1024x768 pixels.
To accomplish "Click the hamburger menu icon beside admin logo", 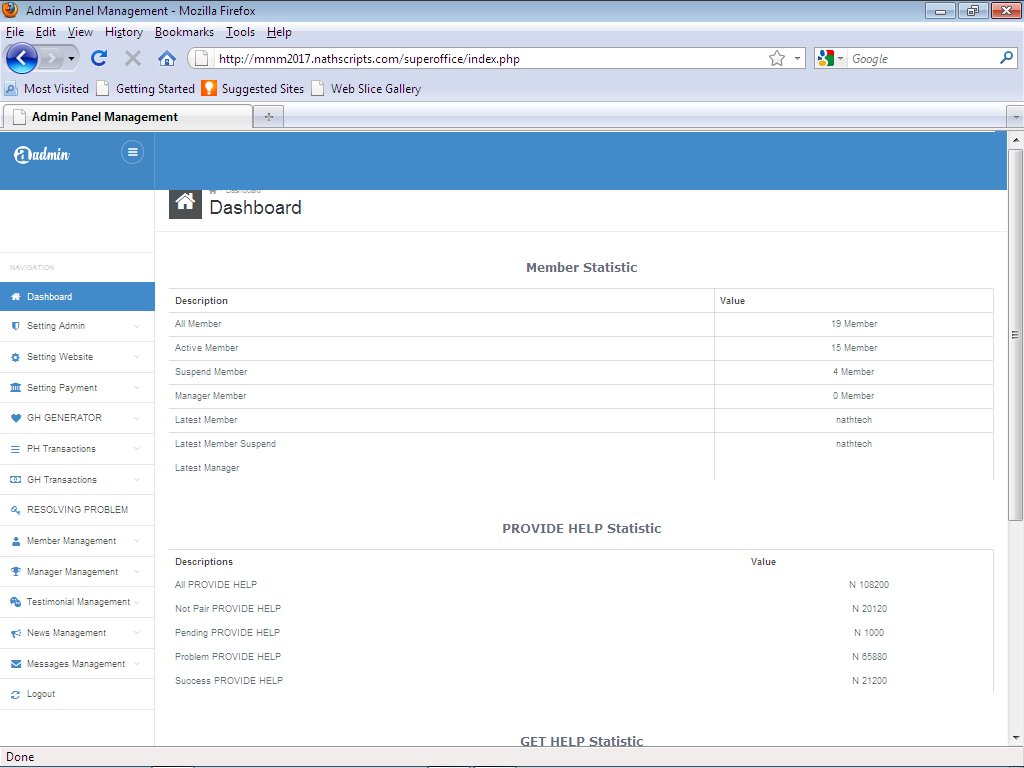I will coord(132,152).
